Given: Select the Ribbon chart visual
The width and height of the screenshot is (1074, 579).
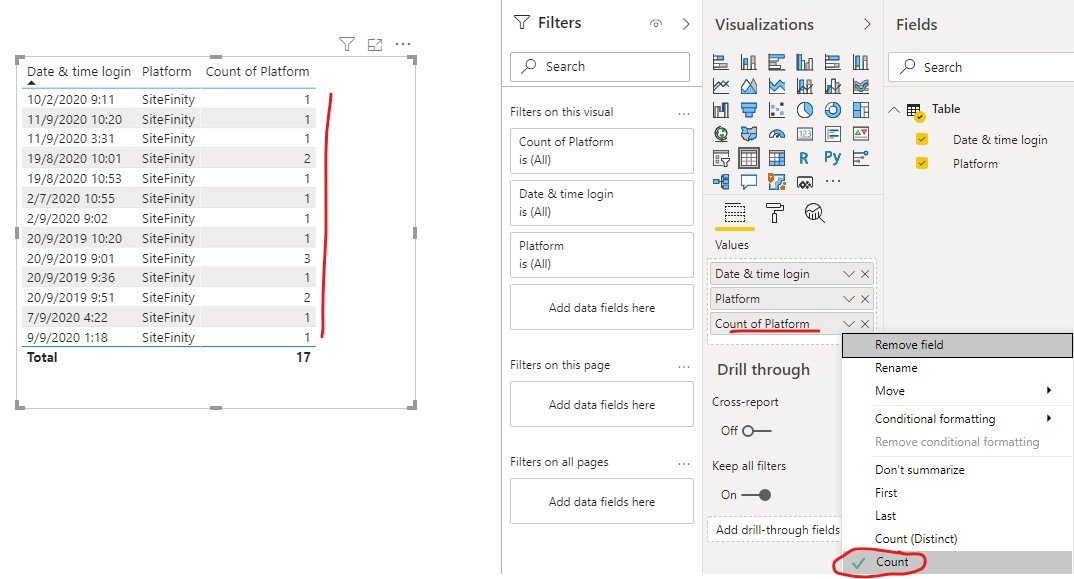Looking at the screenshot, I should pos(860,86).
